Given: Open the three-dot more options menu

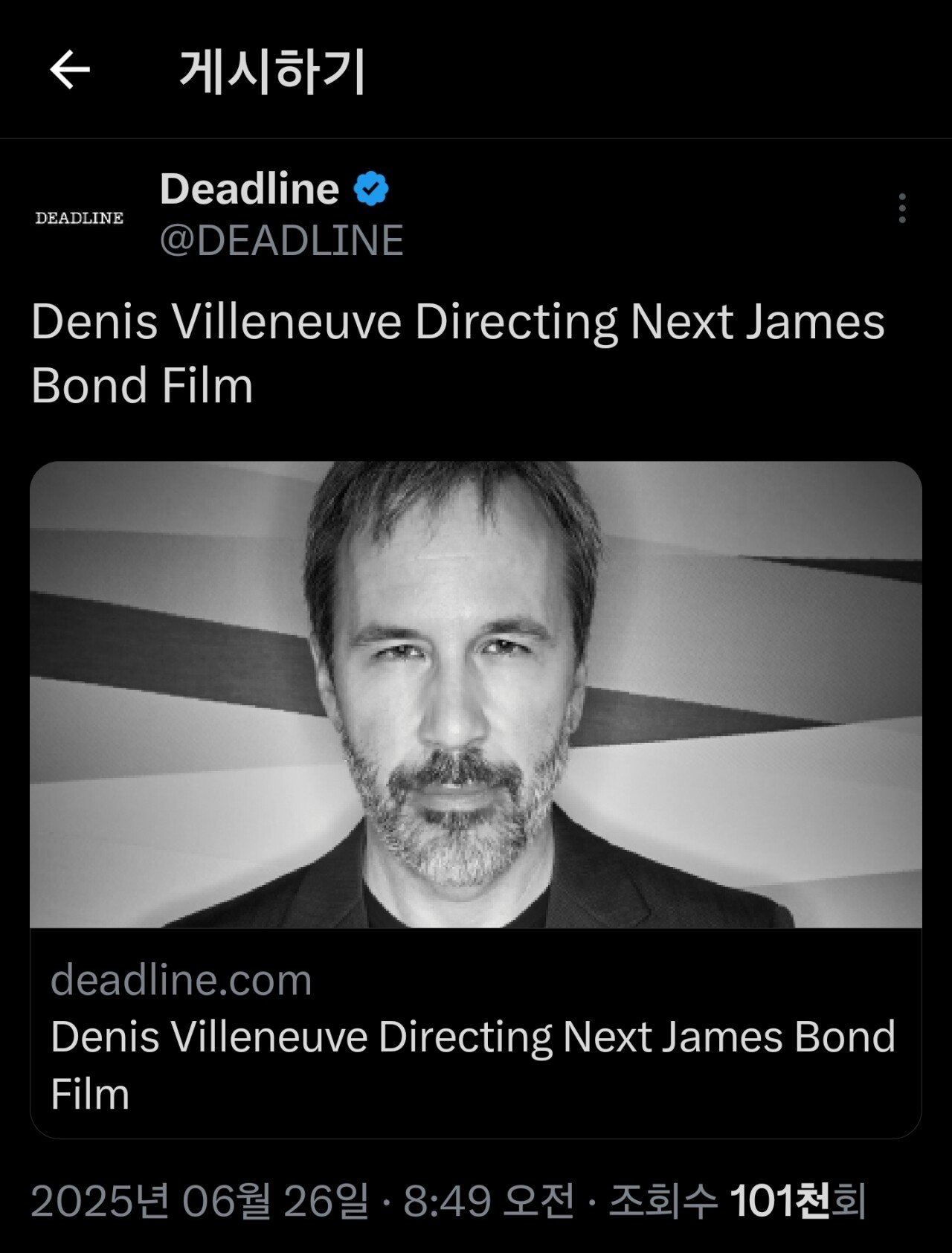Looking at the screenshot, I should tap(902, 208).
